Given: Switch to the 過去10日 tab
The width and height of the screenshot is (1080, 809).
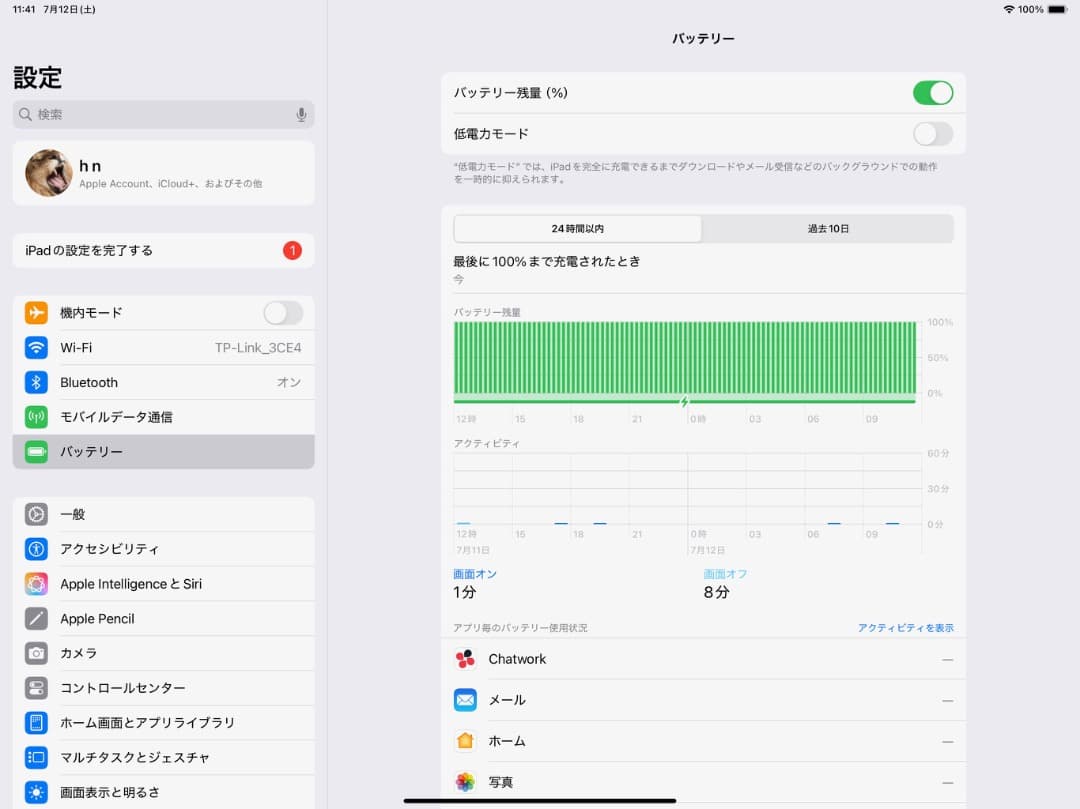Looking at the screenshot, I should [x=828, y=228].
